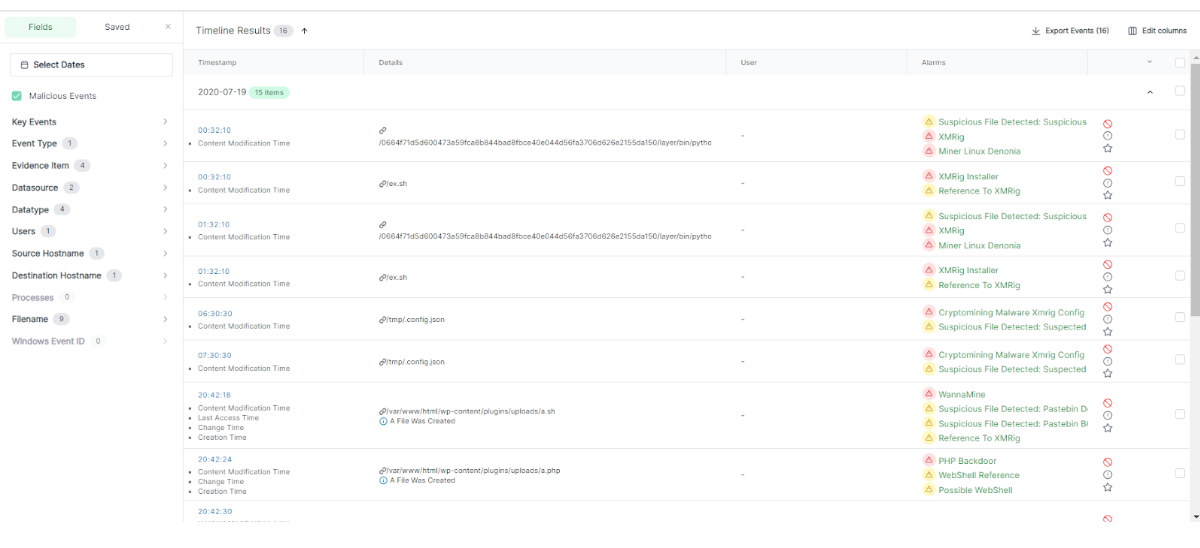1200x548 pixels.
Task: Check the row checkbox for 06:30:30 event
Action: [x=1180, y=317]
